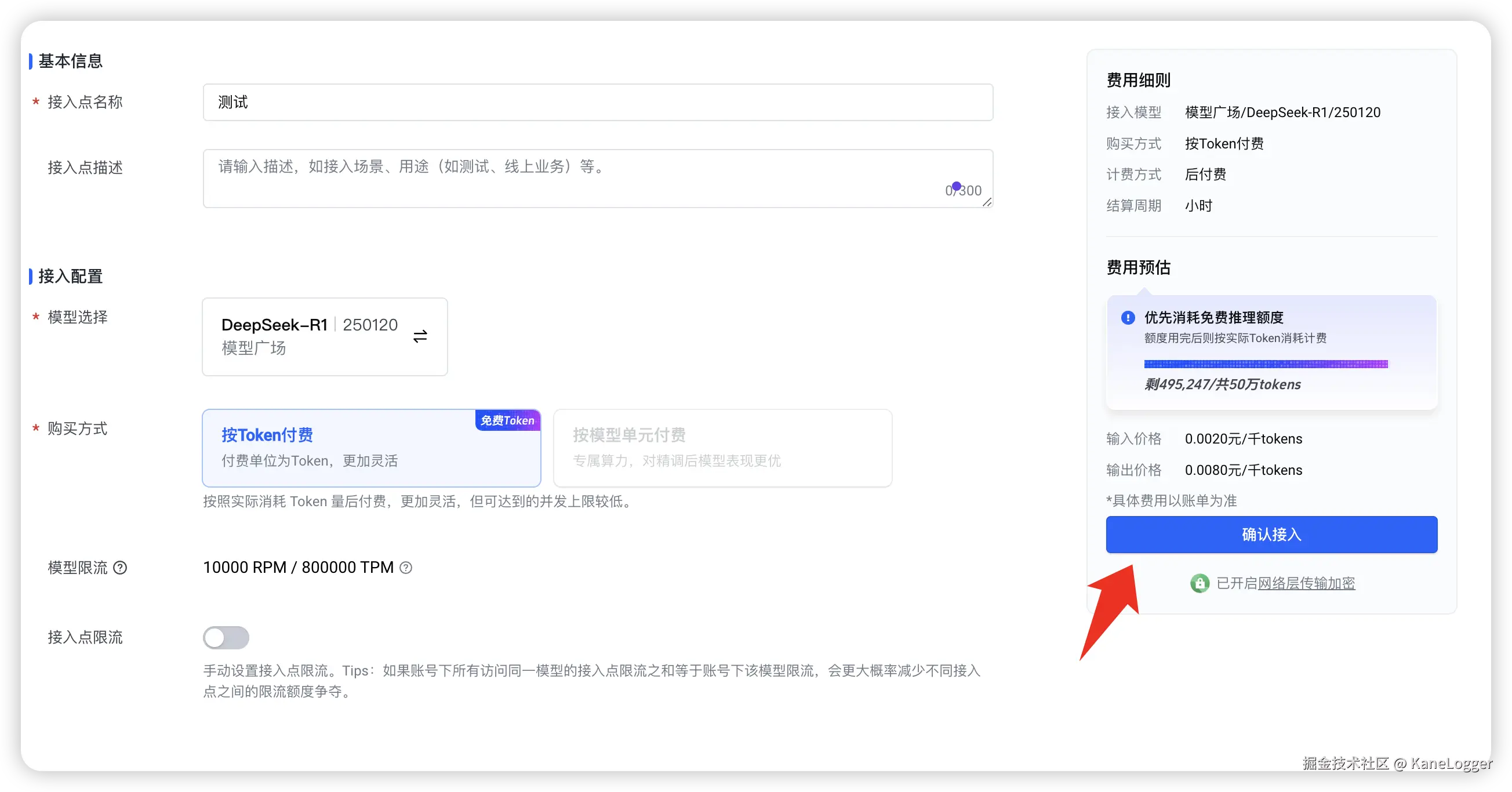Click the green lock encryption icon
The image size is (1512, 792).
click(1199, 583)
